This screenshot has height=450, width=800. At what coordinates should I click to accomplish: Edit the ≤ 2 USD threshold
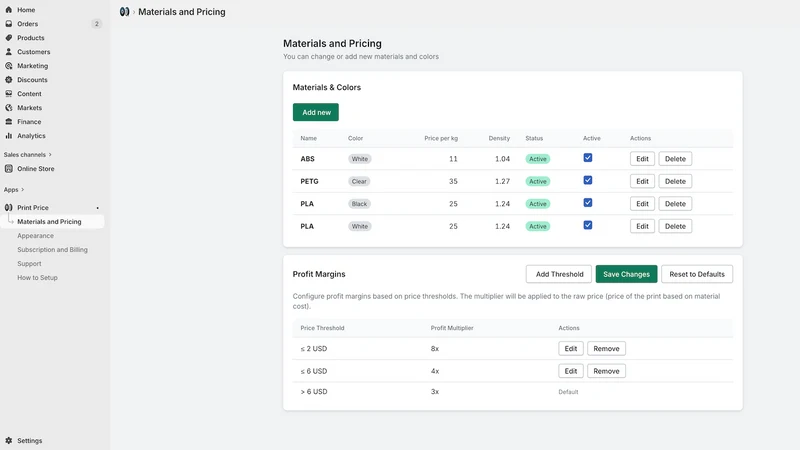point(570,348)
